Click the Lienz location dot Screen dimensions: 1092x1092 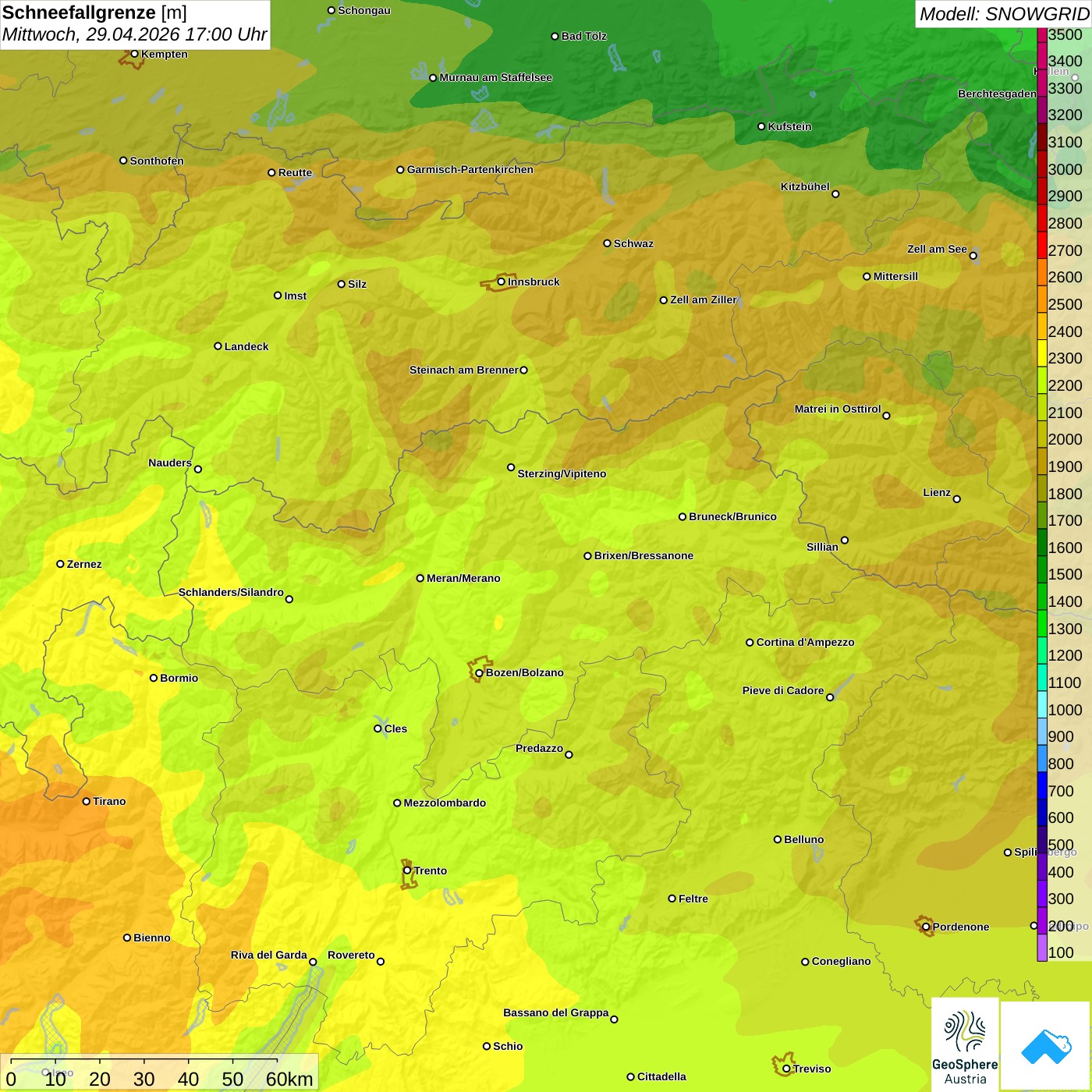point(957,498)
